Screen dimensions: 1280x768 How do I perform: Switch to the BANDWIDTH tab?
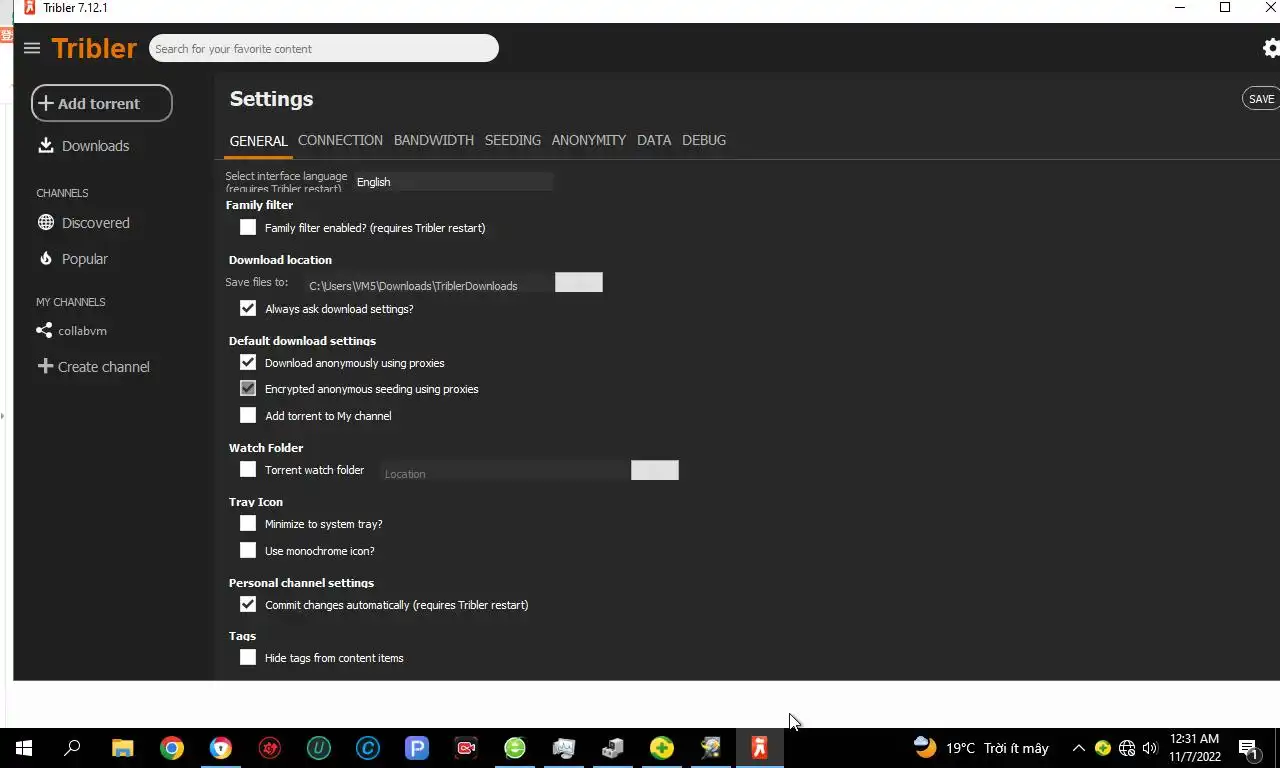click(x=434, y=141)
